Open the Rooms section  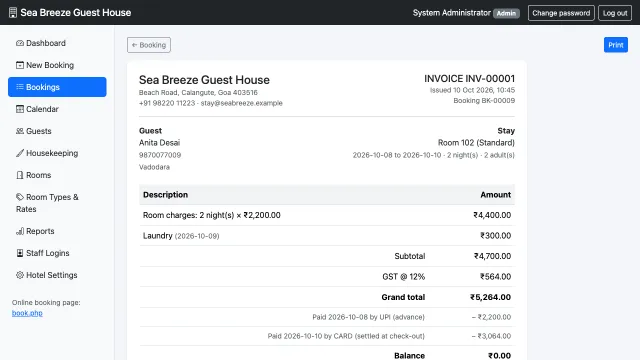point(57,175)
